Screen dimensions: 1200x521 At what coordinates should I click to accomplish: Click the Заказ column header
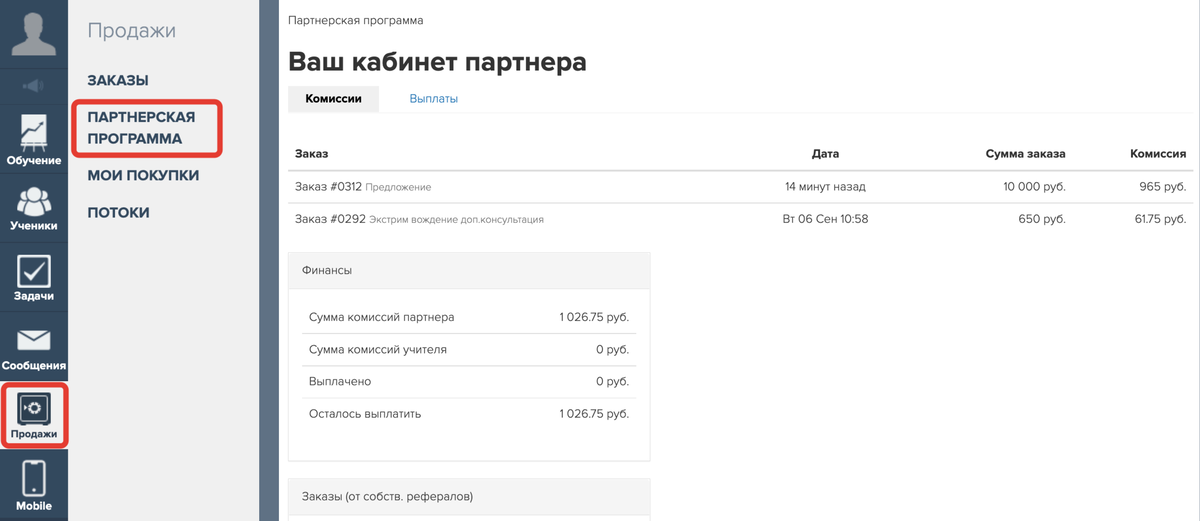tap(312, 154)
